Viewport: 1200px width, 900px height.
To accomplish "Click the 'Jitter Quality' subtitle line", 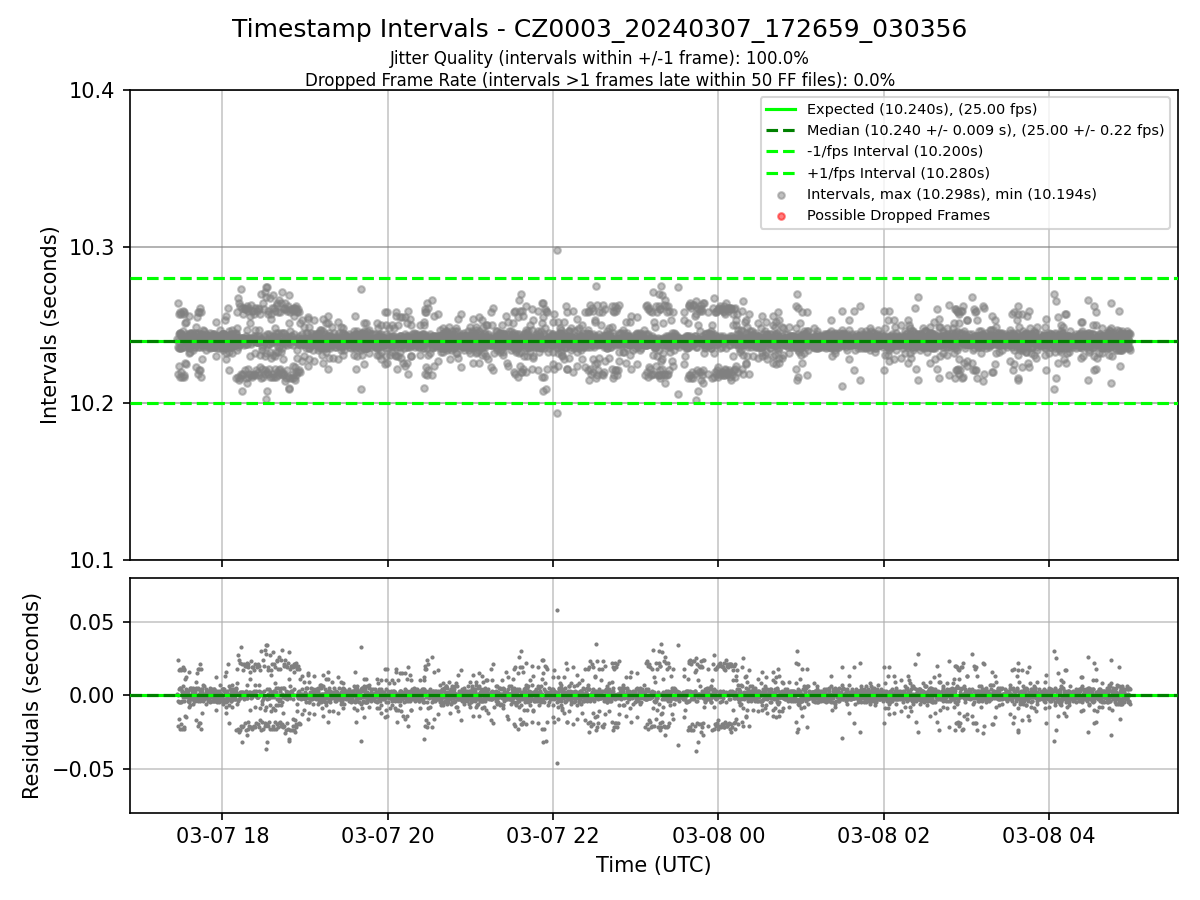I will point(599,58).
